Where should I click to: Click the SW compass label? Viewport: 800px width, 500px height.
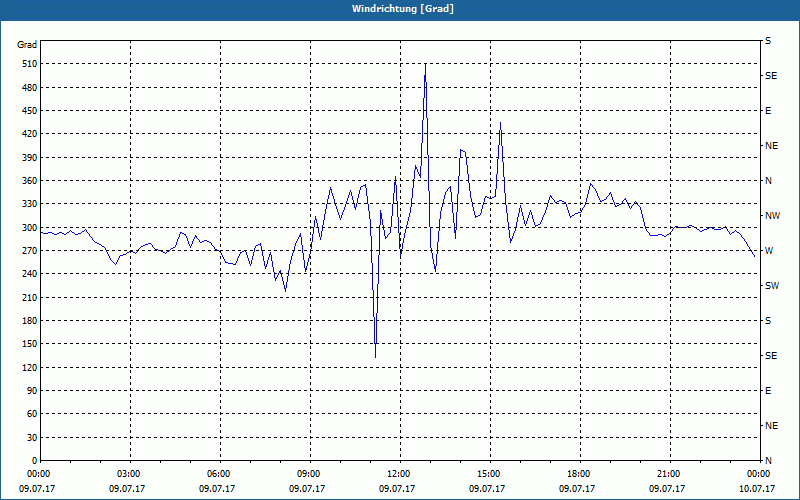tap(772, 286)
